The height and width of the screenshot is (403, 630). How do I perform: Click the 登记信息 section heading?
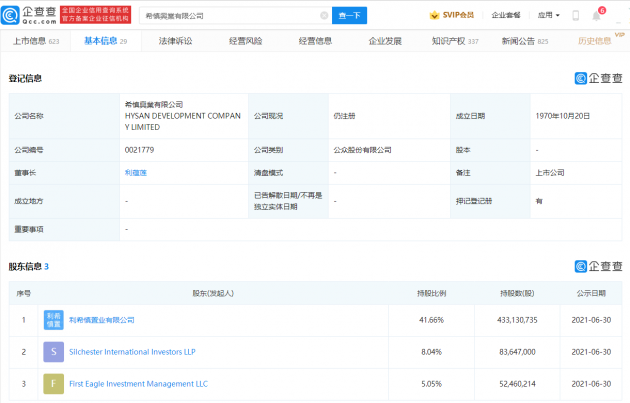25,78
